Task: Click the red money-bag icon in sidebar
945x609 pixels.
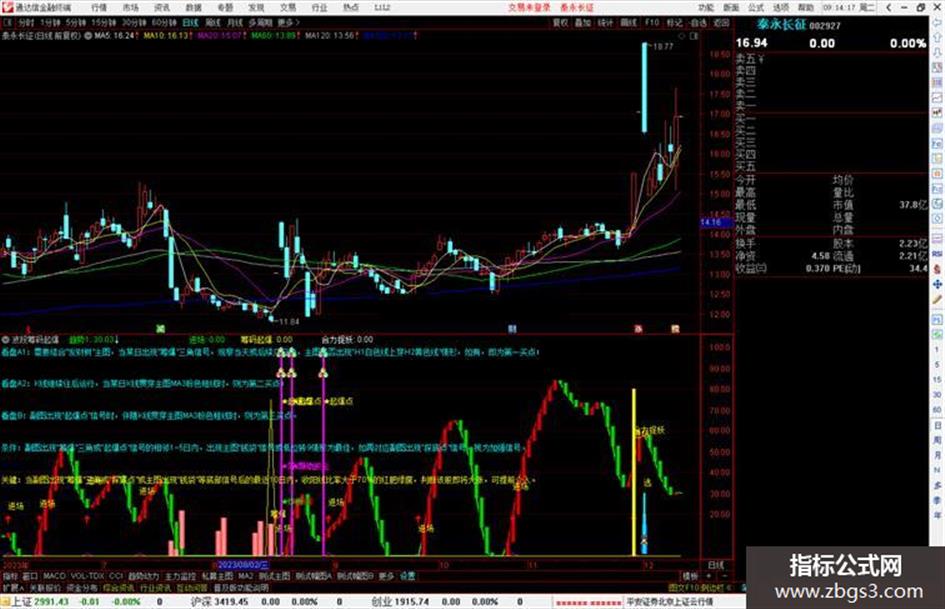Action: [x=937, y=269]
